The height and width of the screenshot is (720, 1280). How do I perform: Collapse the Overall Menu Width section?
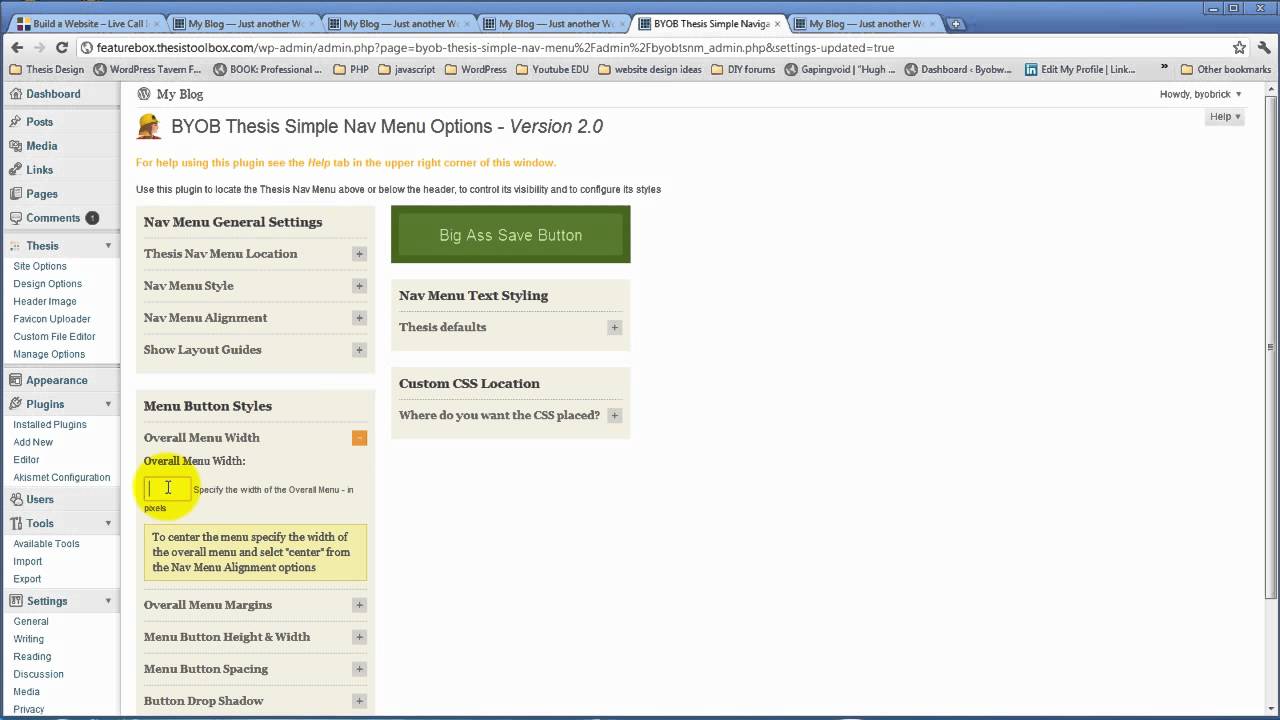pos(359,438)
